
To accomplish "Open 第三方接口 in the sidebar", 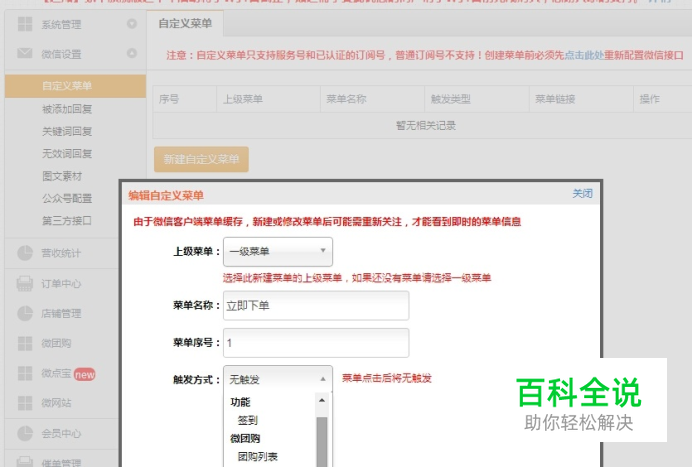I will click(x=67, y=220).
